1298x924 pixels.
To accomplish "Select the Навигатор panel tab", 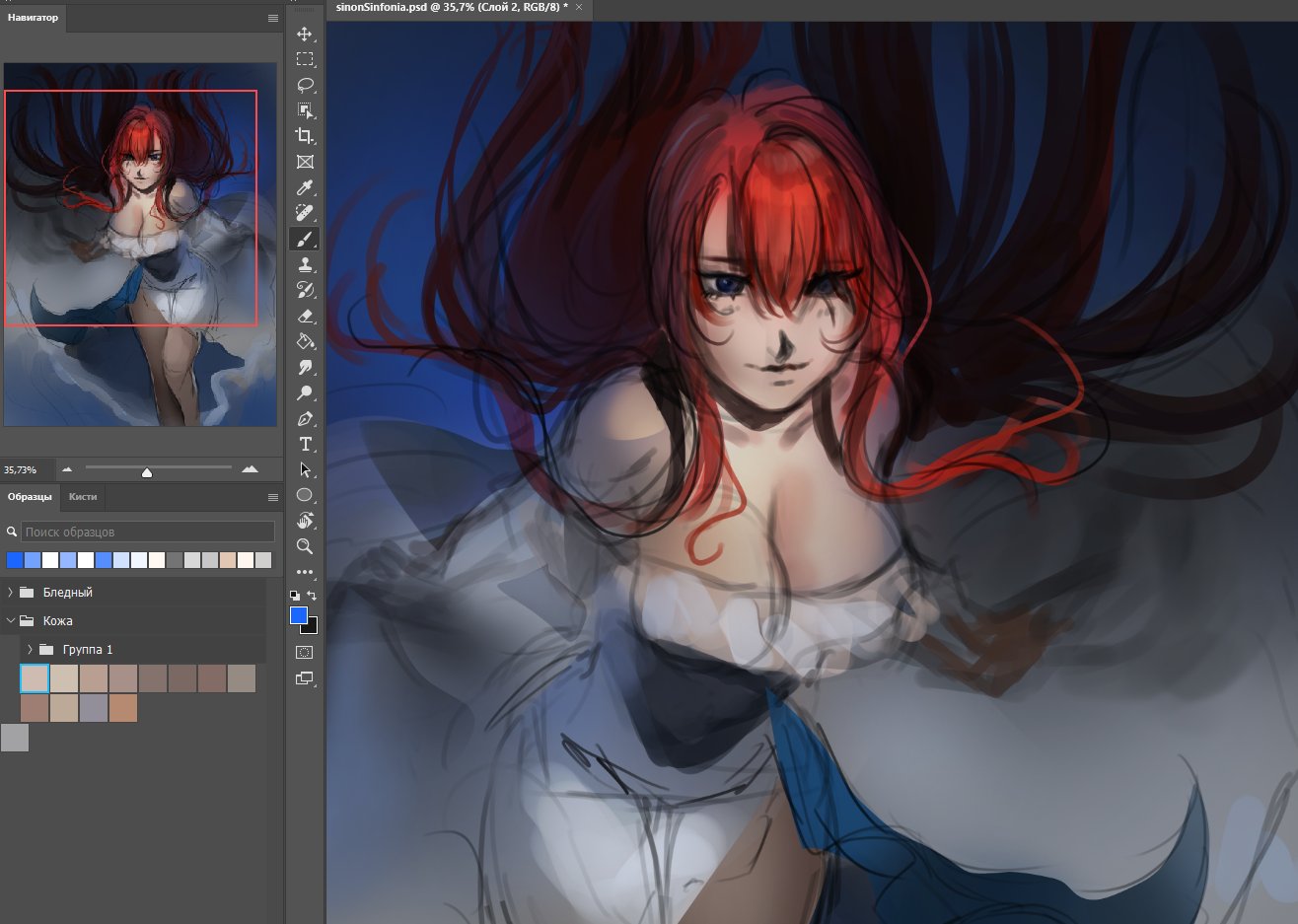I will point(33,18).
